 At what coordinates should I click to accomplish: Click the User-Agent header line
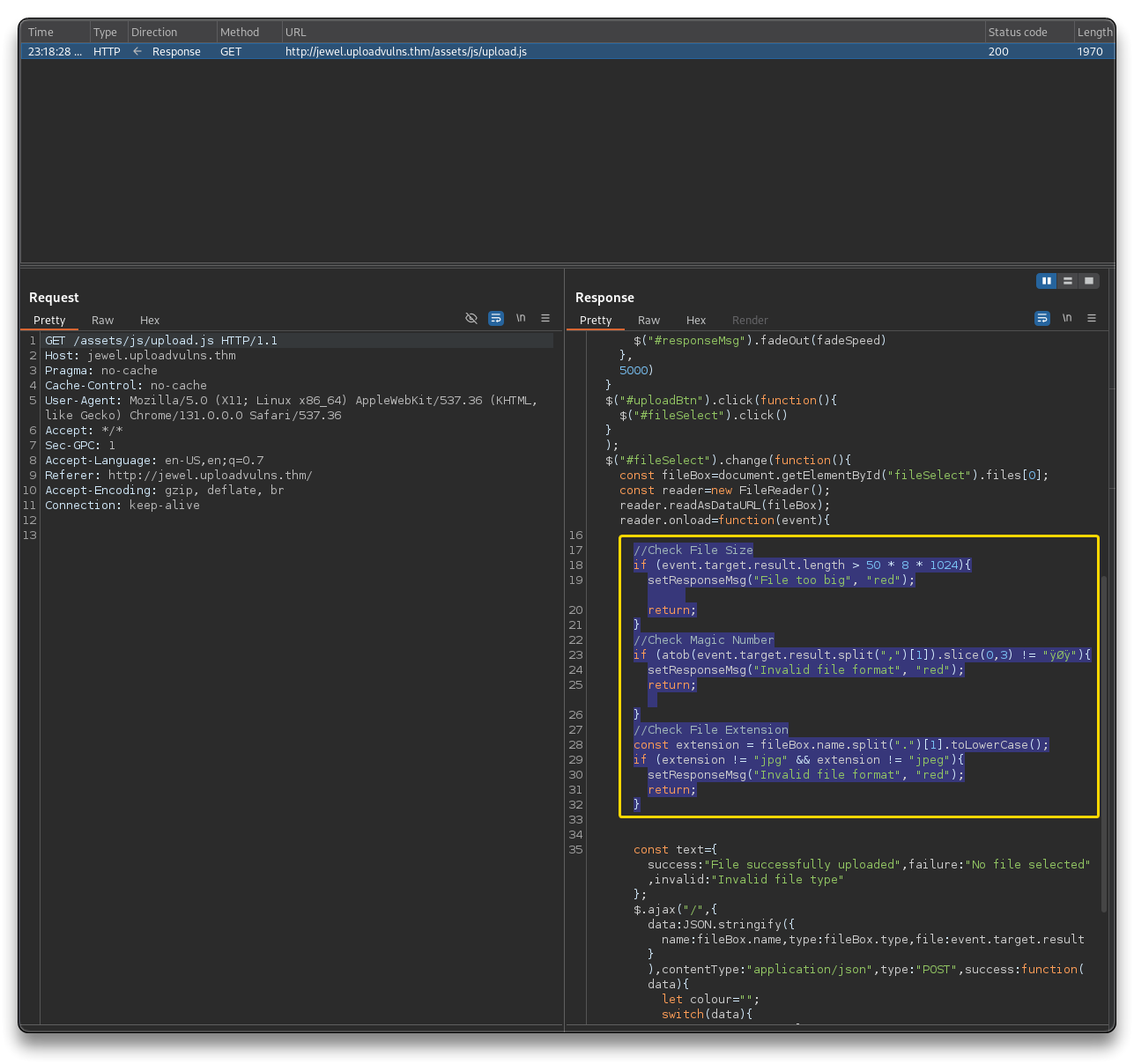pyautogui.click(x=292, y=408)
